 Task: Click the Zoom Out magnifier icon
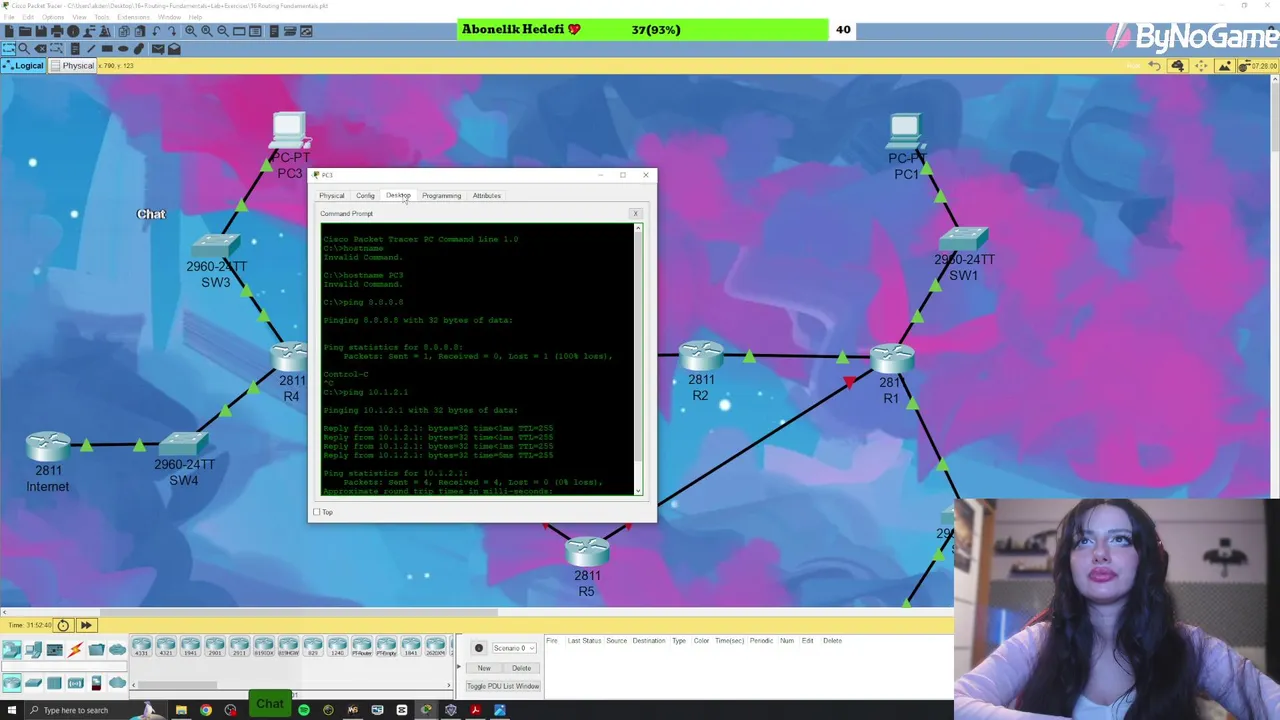click(223, 31)
